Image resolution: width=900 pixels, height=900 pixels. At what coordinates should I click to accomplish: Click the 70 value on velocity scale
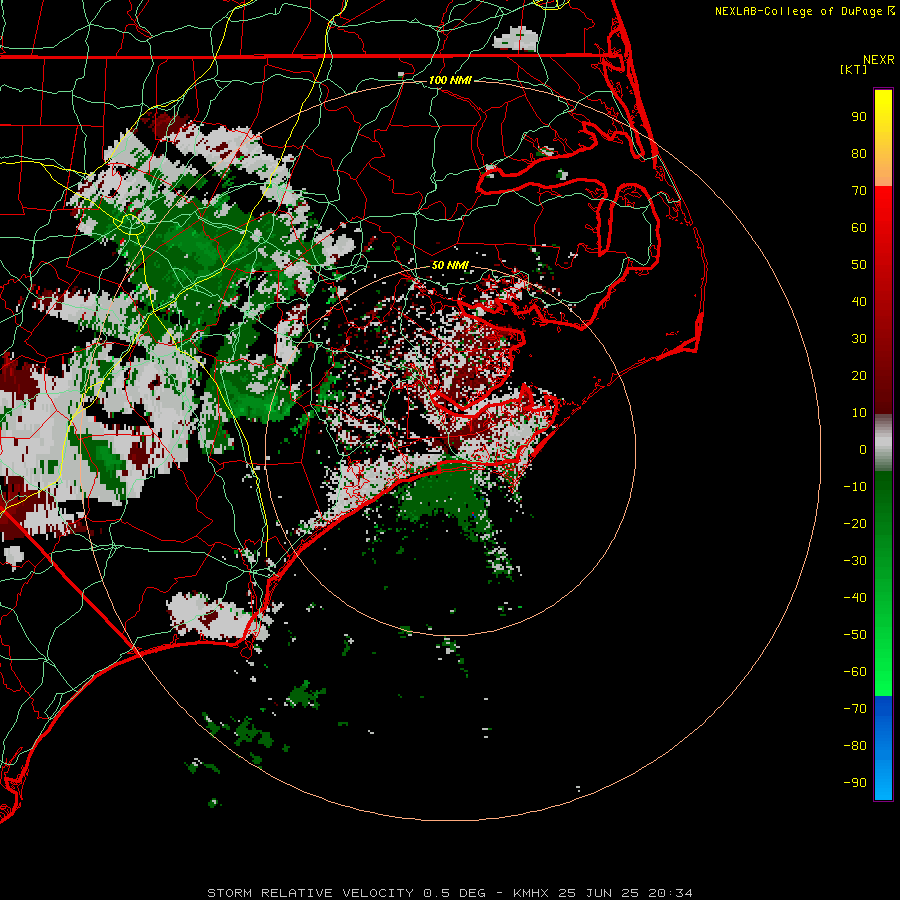pyautogui.click(x=859, y=191)
